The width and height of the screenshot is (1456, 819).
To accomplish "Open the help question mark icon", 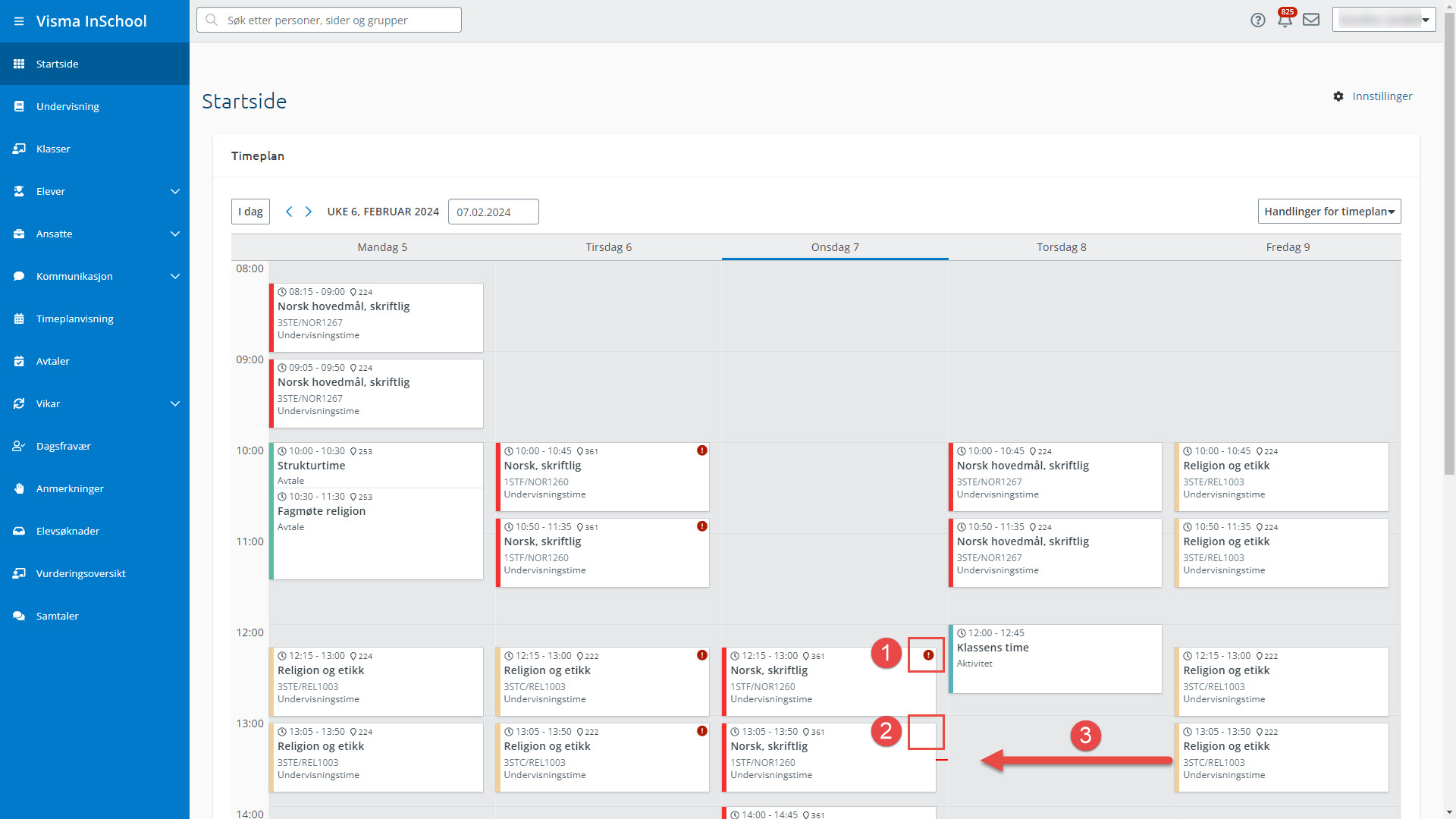I will 1258,20.
